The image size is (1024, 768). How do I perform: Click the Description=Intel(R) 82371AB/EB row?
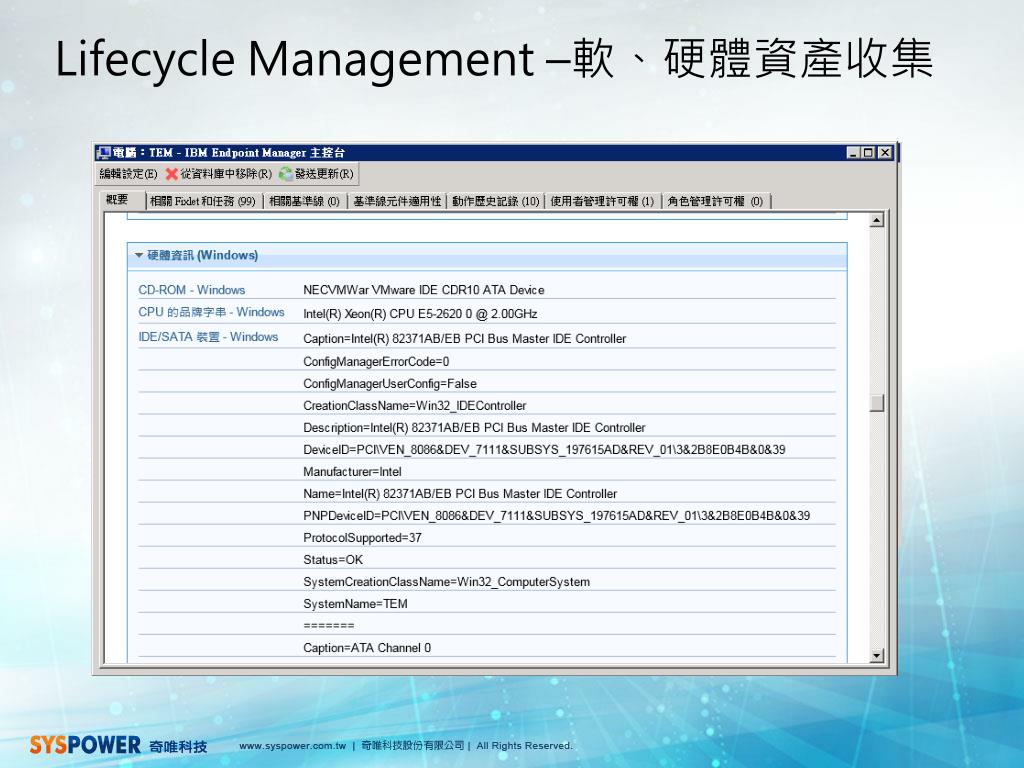coord(474,428)
